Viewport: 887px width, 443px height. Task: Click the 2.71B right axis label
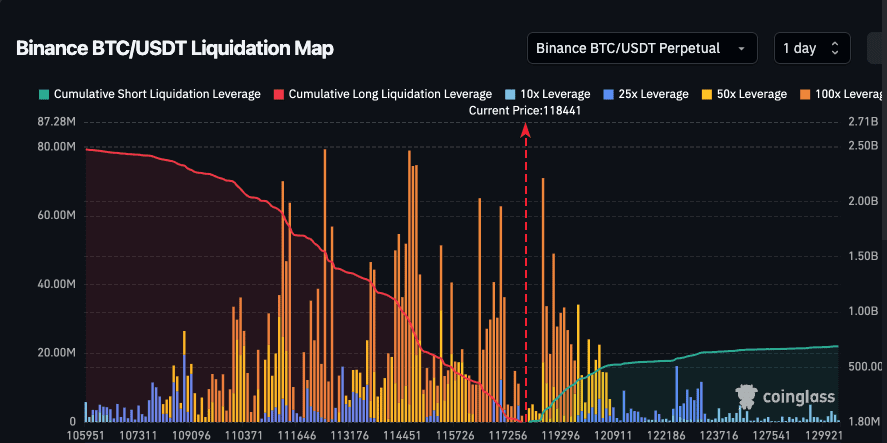863,122
